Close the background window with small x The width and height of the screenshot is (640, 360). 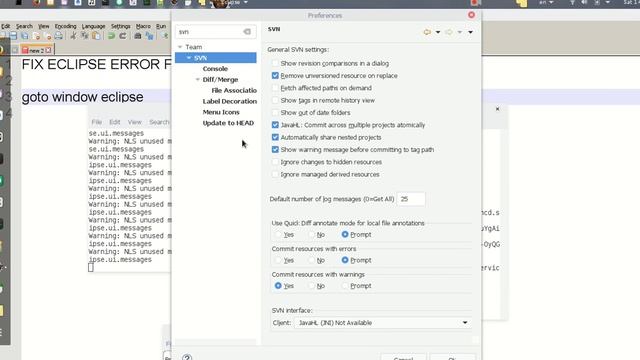coord(497,109)
